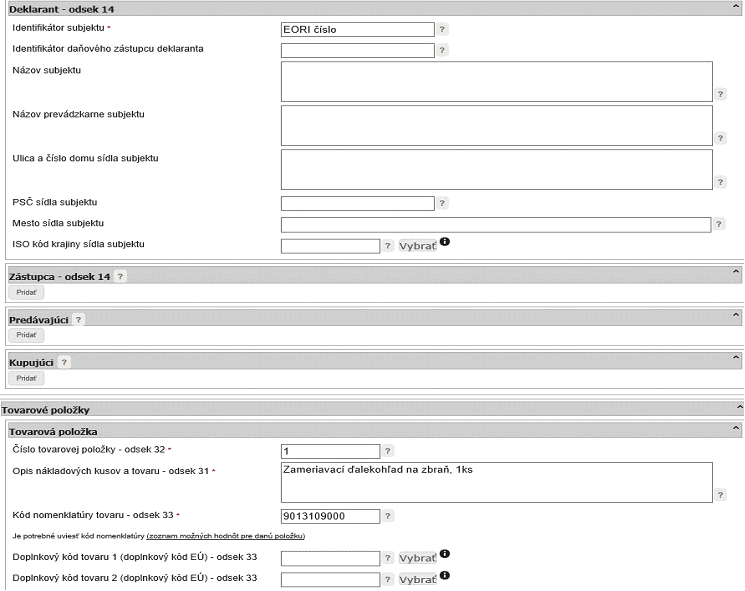This screenshot has height=591, width=745.
Task: Click into Ulica a číslo domu text area
Action: tap(497, 170)
